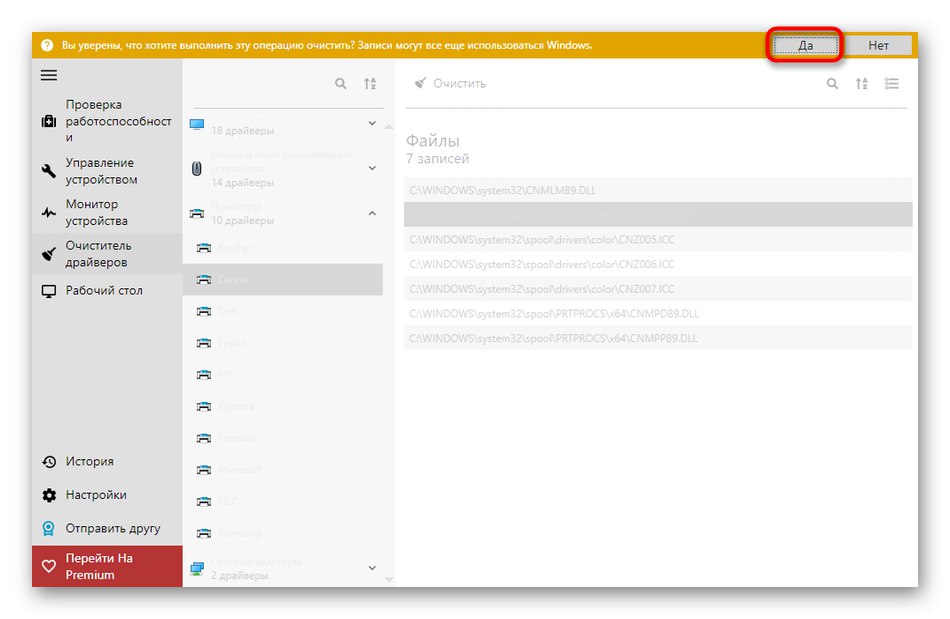Select Samsung printer driver

tap(283, 534)
